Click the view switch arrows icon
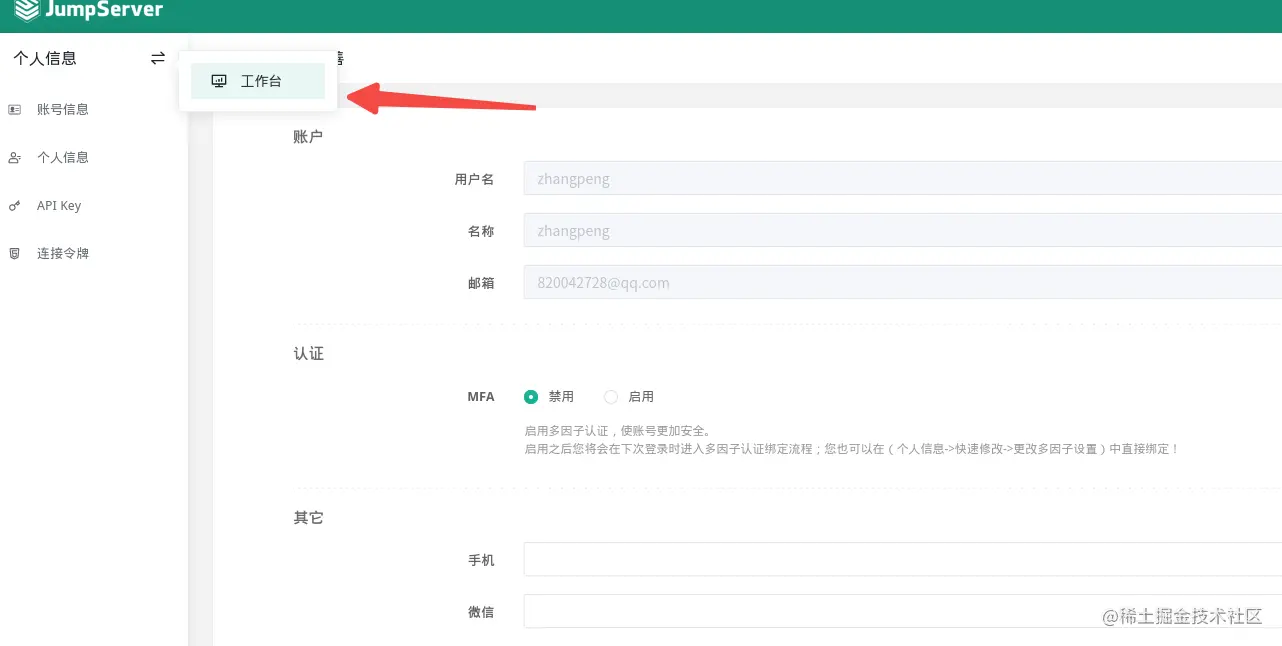Image resolution: width=1282 pixels, height=646 pixels. pos(158,58)
